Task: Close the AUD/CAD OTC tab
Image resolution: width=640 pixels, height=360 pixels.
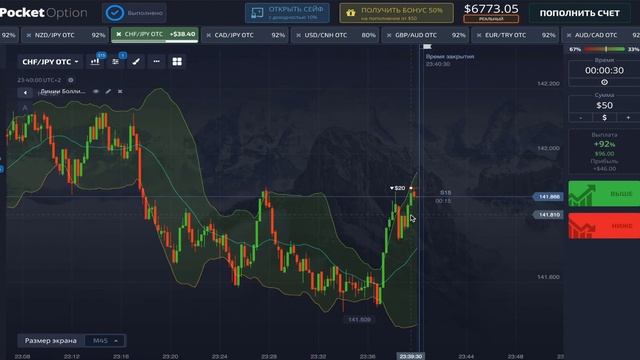Action: [x=569, y=36]
